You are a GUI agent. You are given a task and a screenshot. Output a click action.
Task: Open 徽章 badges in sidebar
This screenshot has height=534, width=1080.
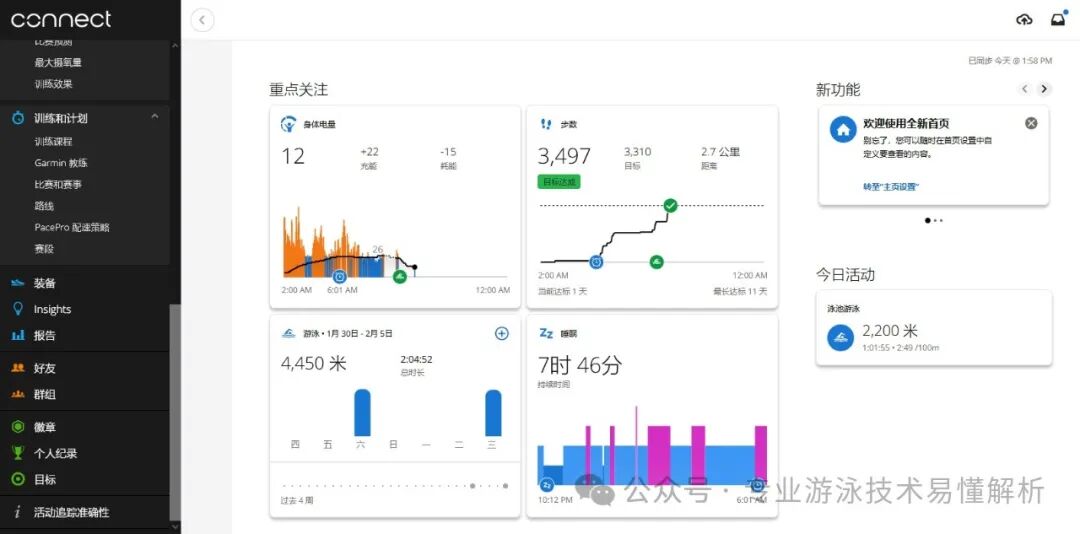tap(45, 427)
